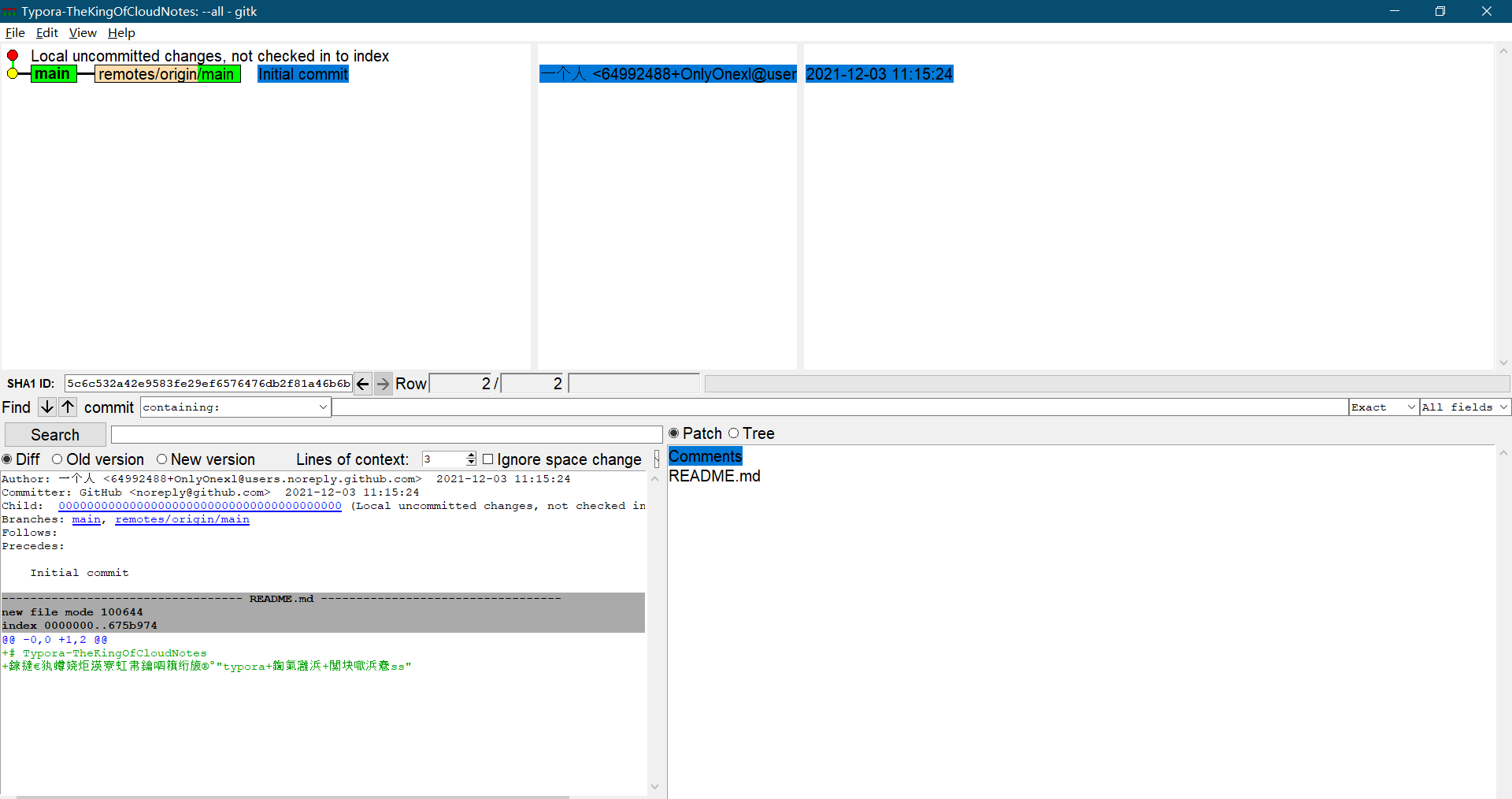Select the yellow Initial commit node
This screenshot has width=1512, height=799.
(13, 74)
